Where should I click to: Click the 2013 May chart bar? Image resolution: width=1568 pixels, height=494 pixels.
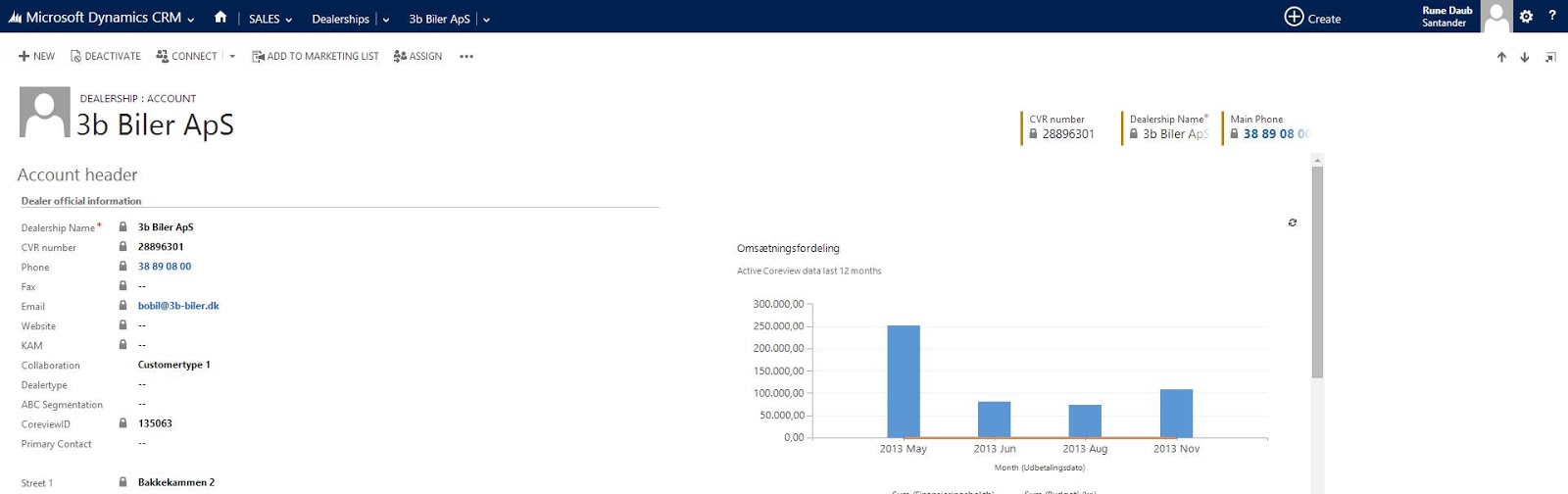[x=904, y=381]
